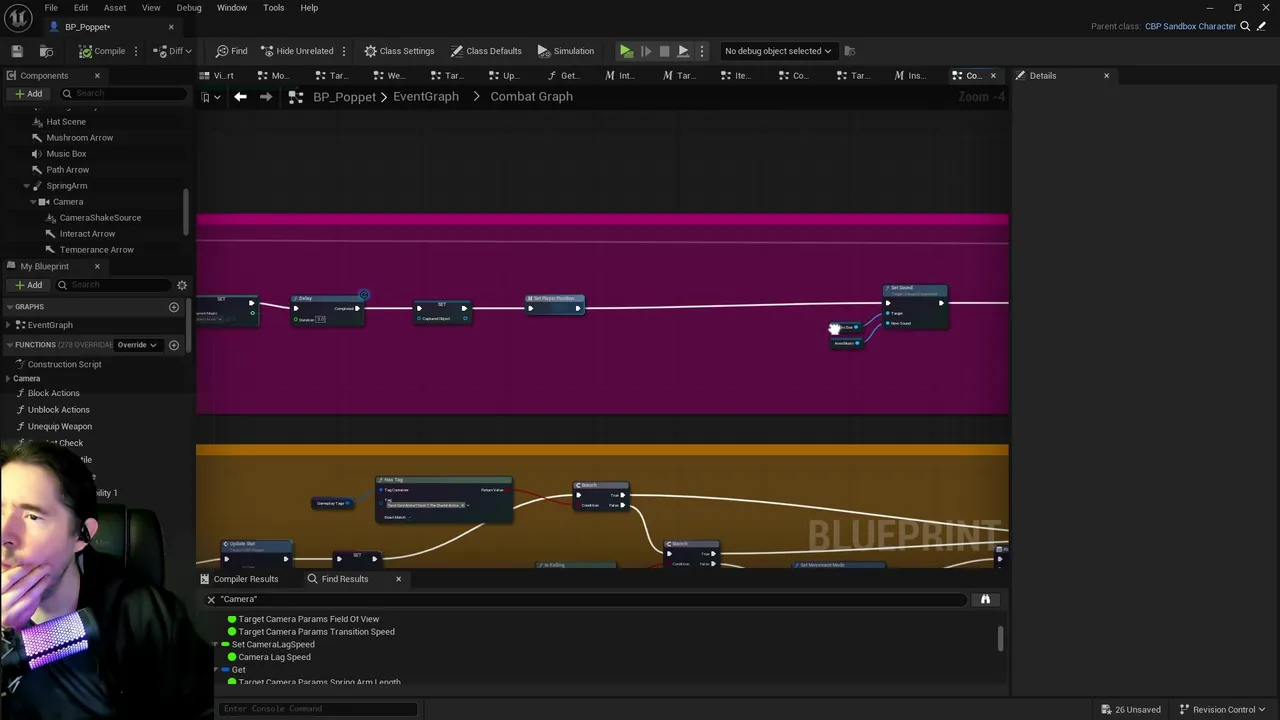
Task: Select the Interact Arrow component
Action: (x=87, y=234)
